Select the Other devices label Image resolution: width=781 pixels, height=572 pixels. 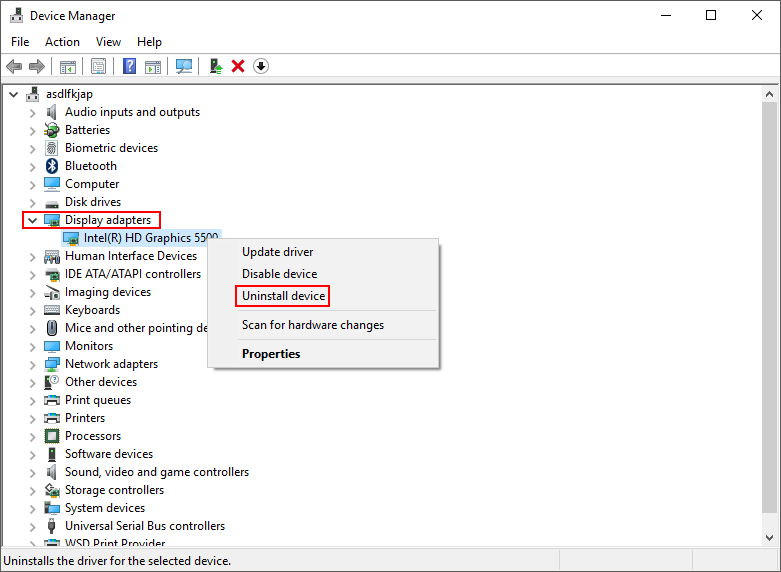click(x=101, y=382)
